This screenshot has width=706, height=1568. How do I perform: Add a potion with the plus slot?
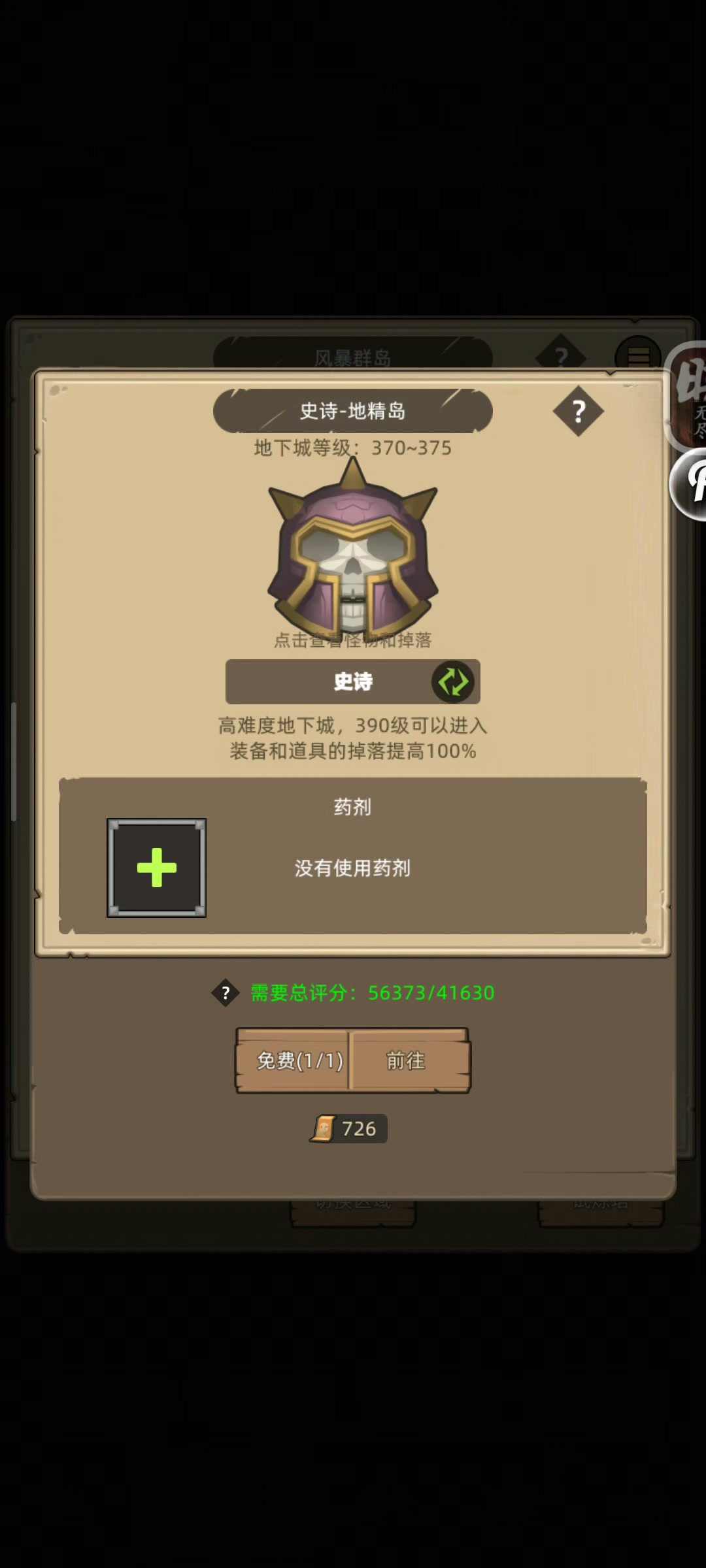tap(157, 868)
